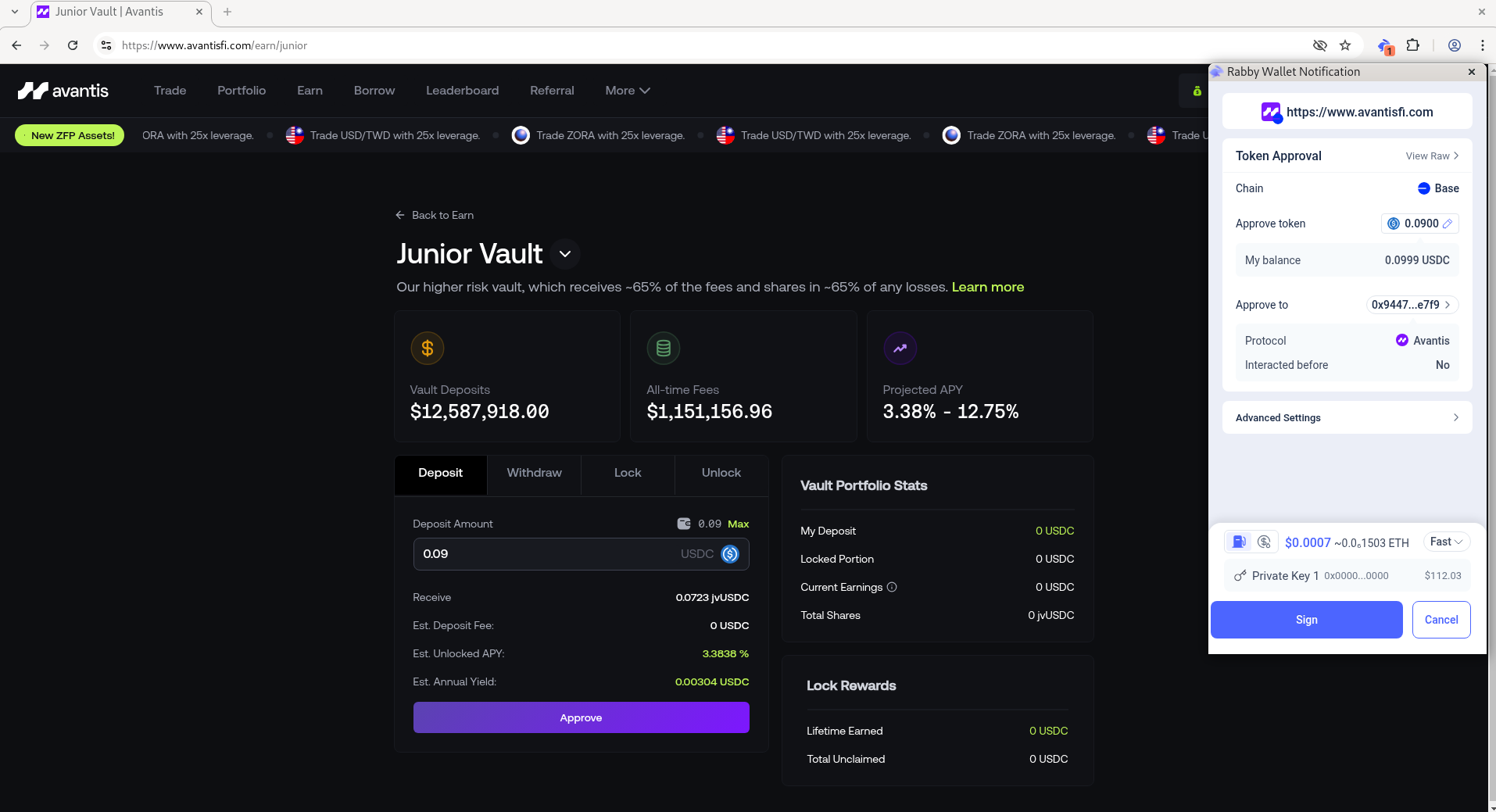The image size is (1496, 812).
Task: Click the green lock icon in header
Action: coord(1197,91)
